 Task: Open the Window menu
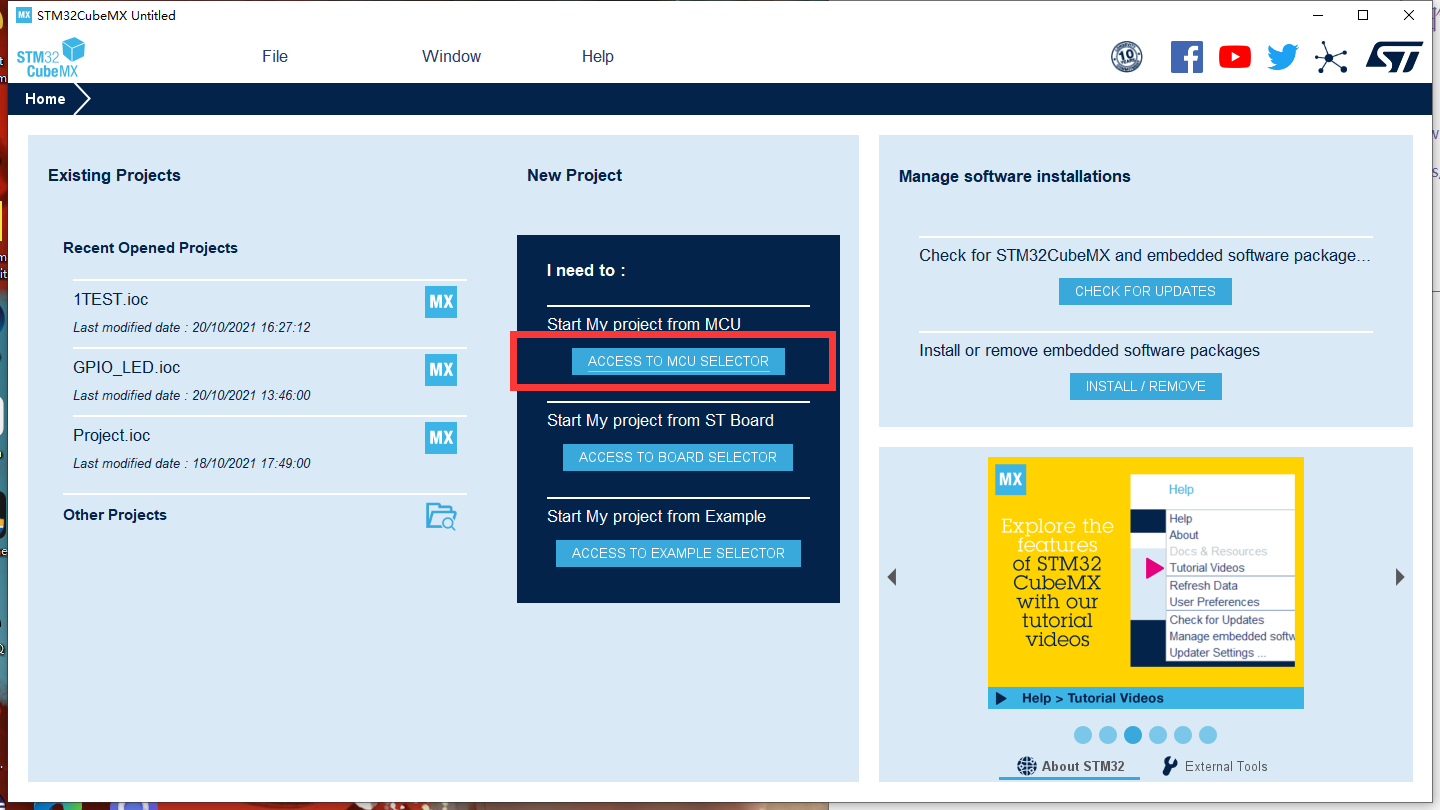451,57
